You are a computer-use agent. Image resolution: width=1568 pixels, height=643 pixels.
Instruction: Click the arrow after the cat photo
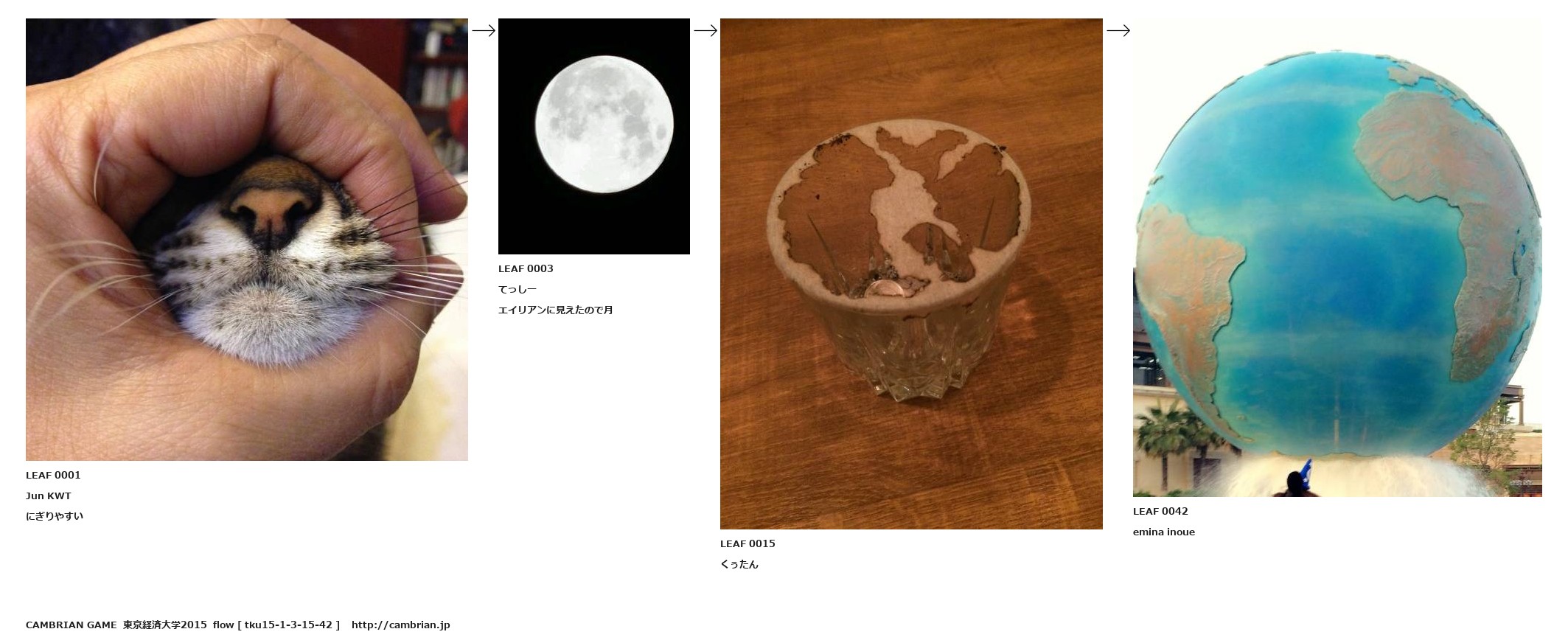[x=484, y=30]
